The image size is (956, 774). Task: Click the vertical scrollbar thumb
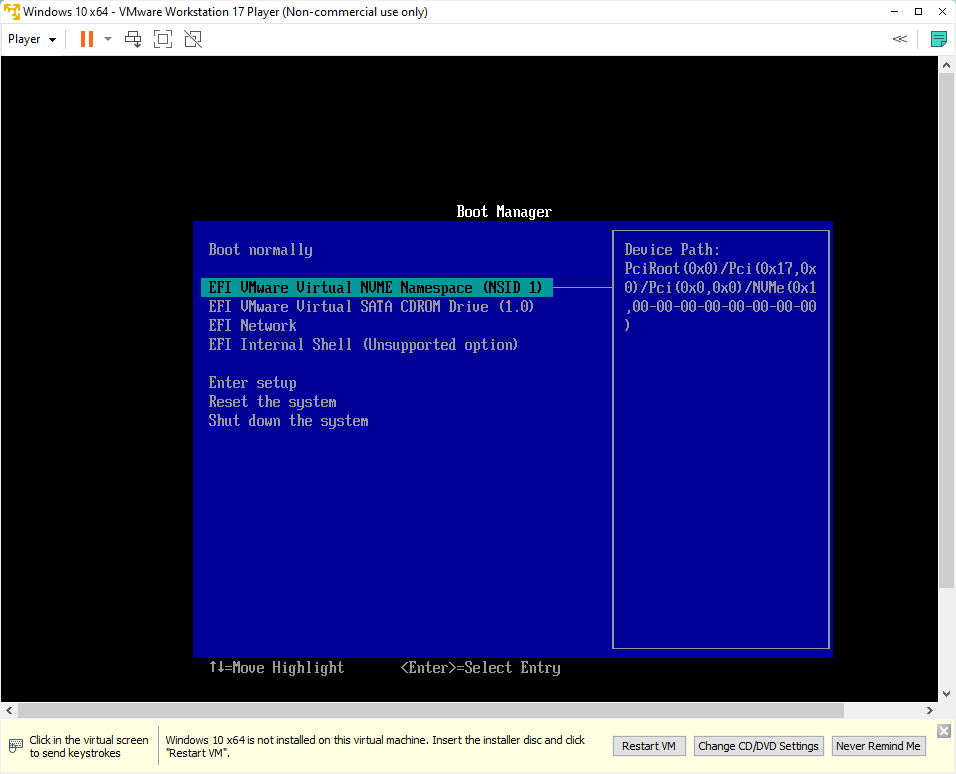pos(946,331)
